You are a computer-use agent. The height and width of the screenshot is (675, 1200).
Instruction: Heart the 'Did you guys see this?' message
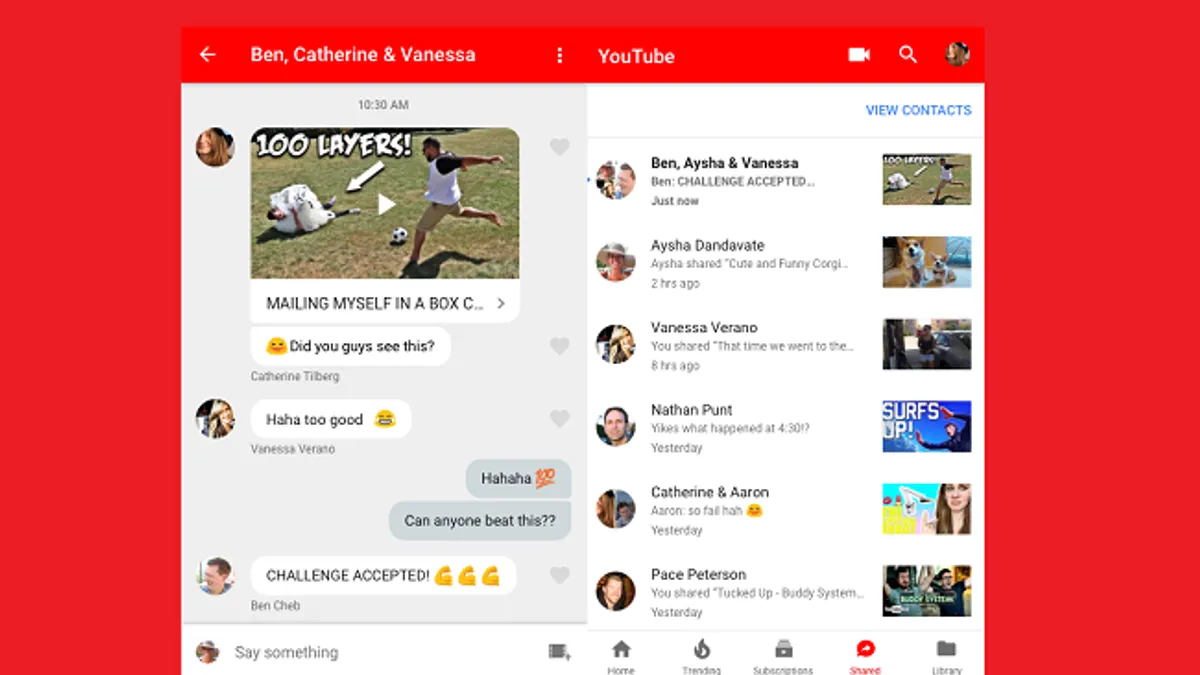[x=560, y=346]
